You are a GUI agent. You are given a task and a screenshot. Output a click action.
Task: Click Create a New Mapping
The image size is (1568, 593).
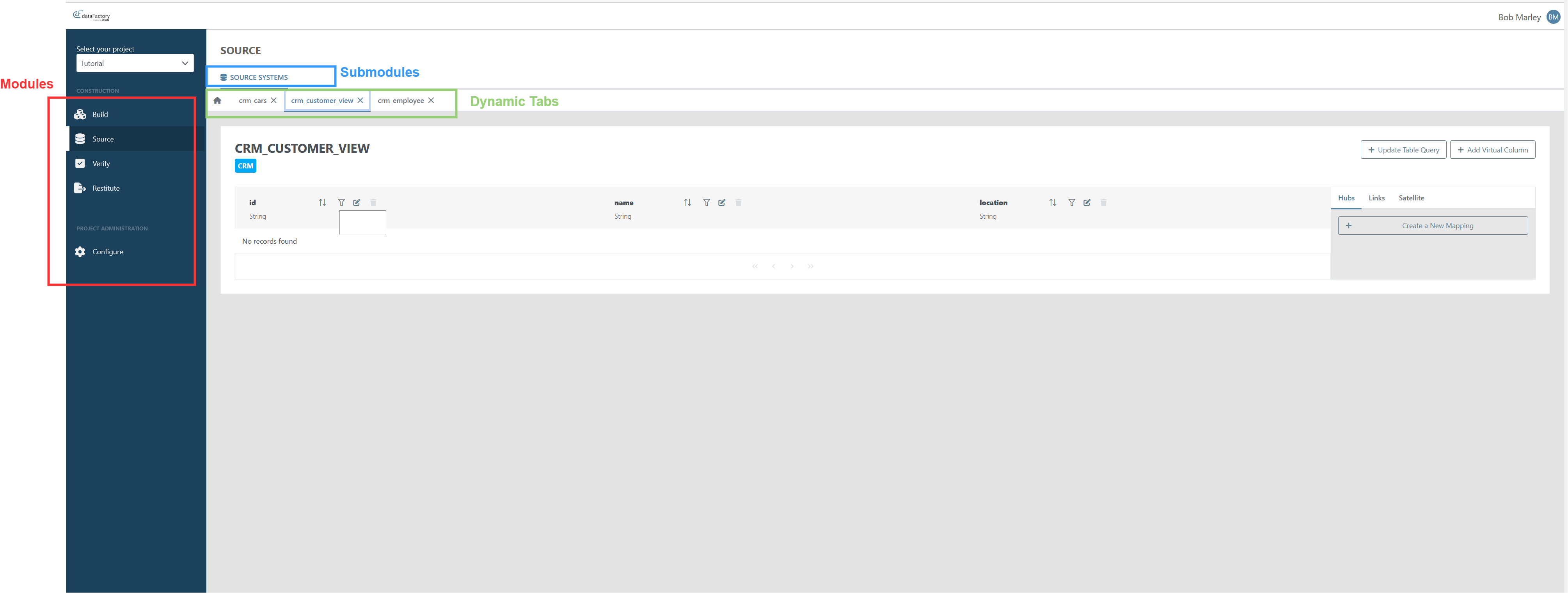coord(1432,226)
